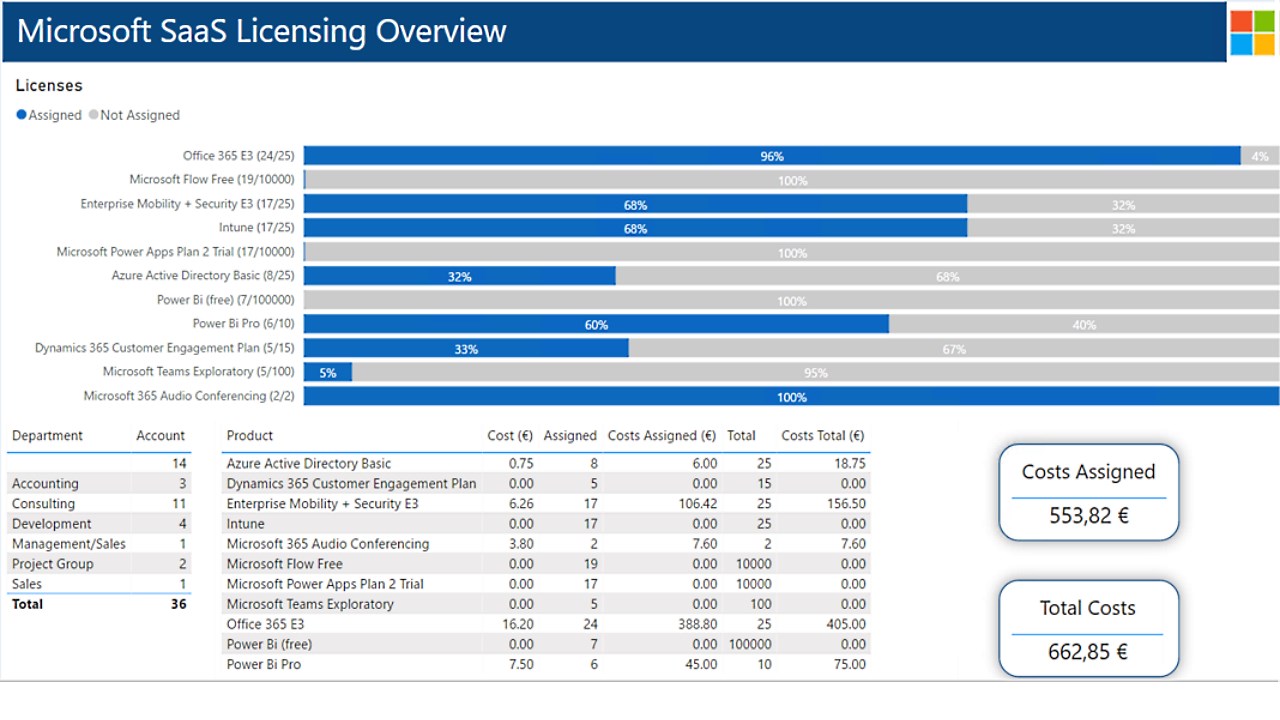Select Microsoft Power Apps Plan 2 Trial unassigned bar

click(x=792, y=252)
